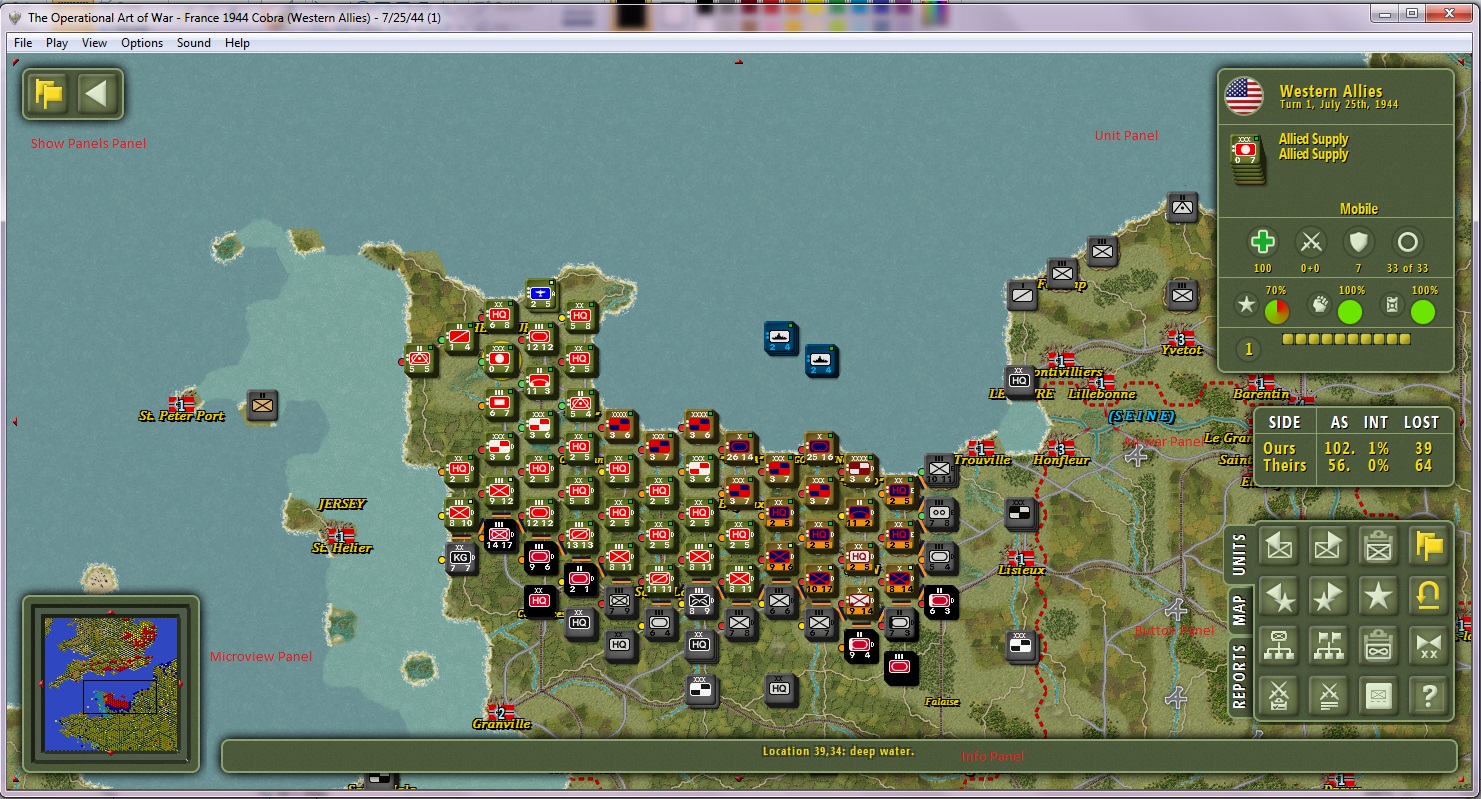Image resolution: width=1481 pixels, height=799 pixels.
Task: Switch to the REPORTS tab
Action: (x=1239, y=676)
